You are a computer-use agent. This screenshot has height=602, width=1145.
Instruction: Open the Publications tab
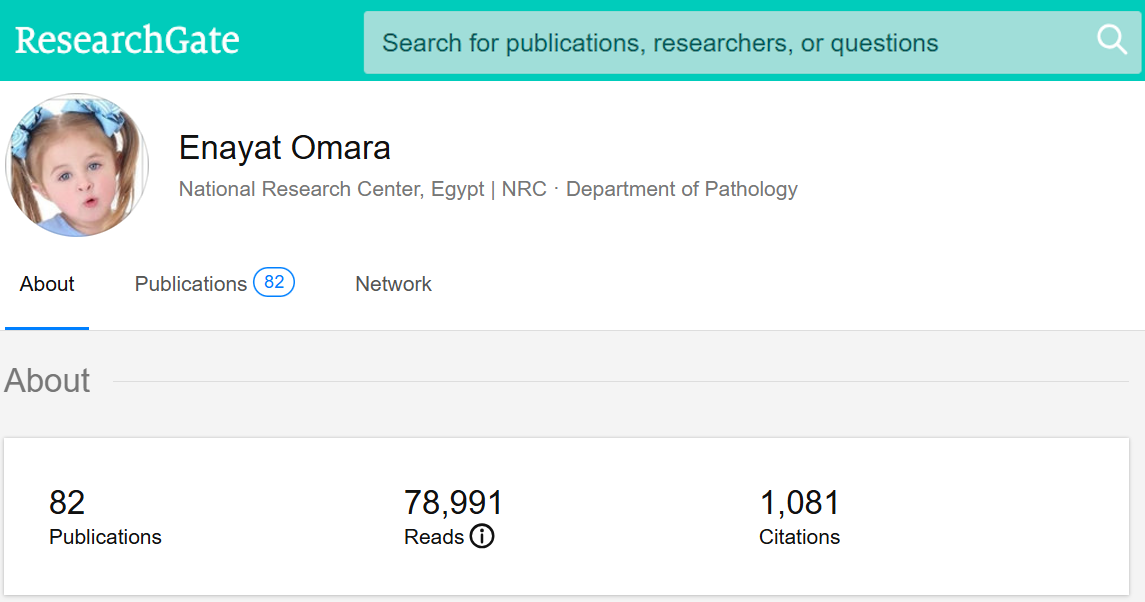190,284
